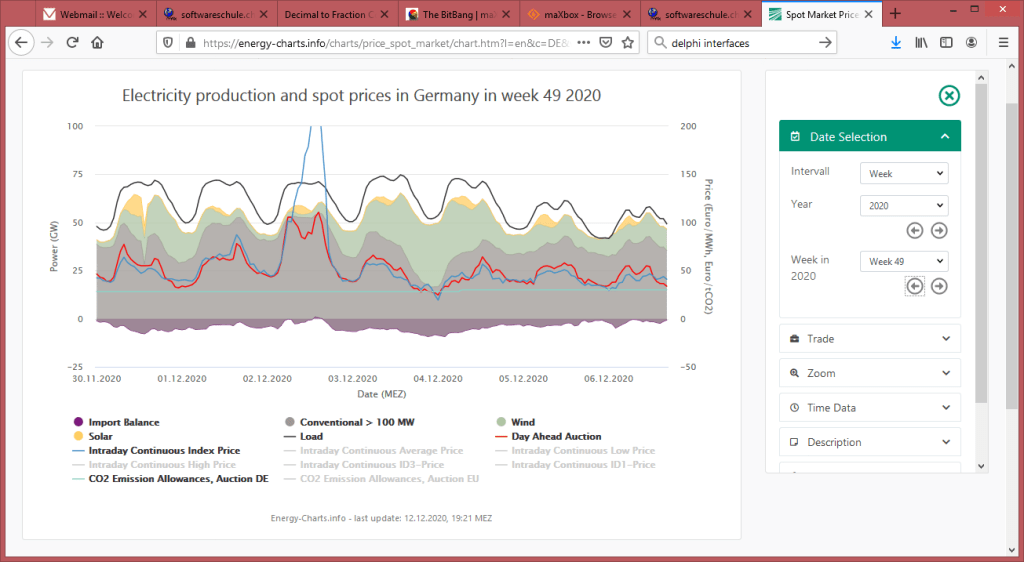Open the Week 49 dropdown
1024x562 pixels.
pos(903,262)
